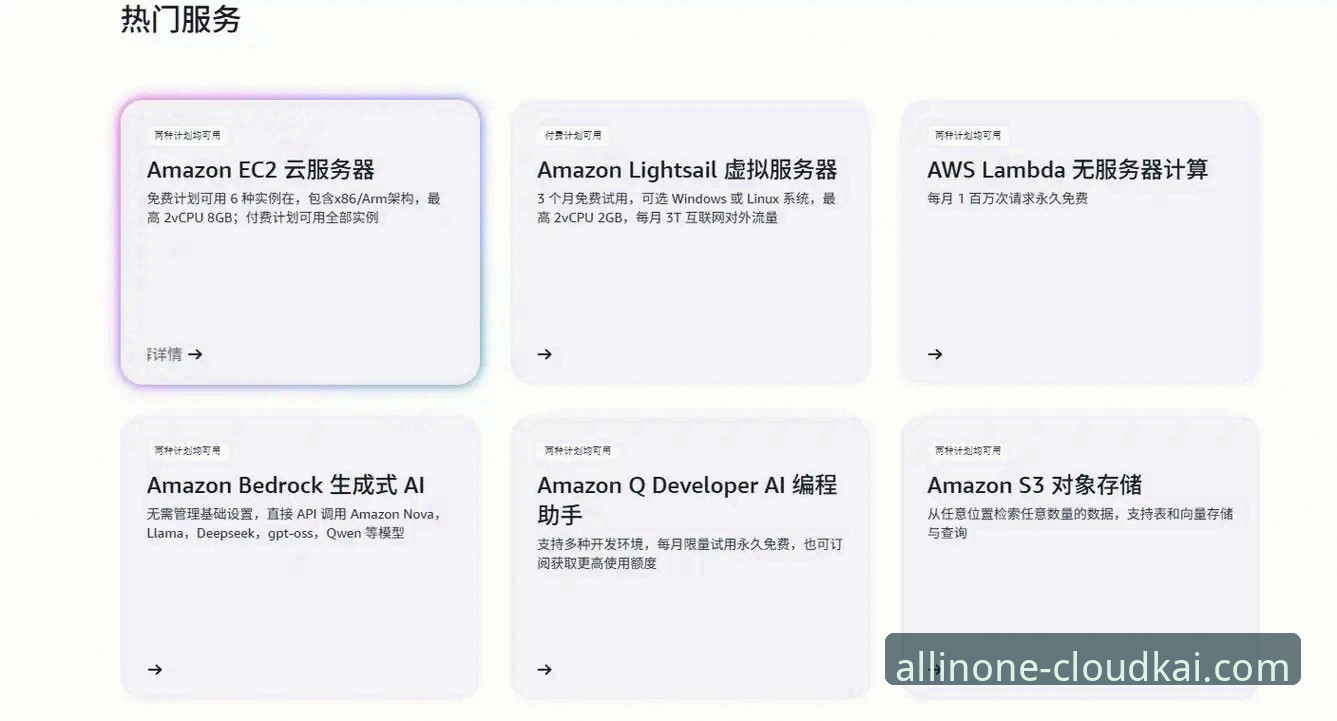Click Bedrock description mentioning Amazon Nova
Viewport: 1337px width, 721px height.
294,524
